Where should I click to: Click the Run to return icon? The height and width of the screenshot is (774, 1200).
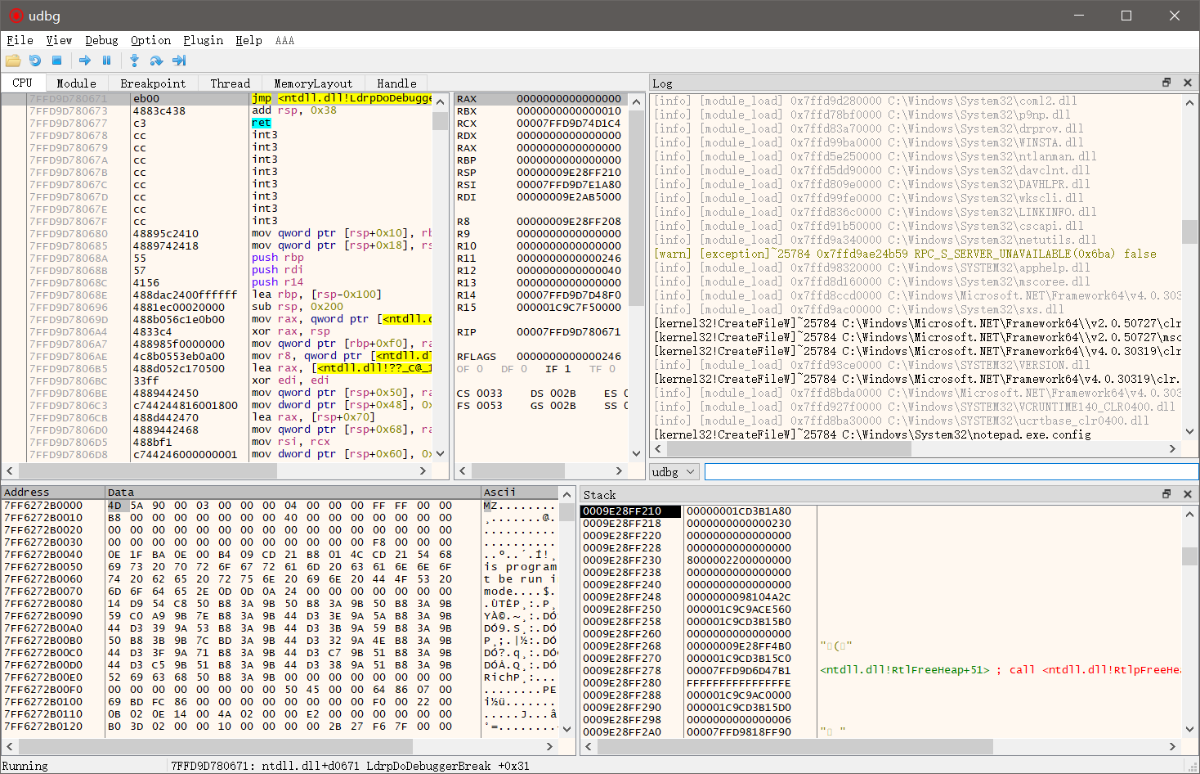click(179, 60)
